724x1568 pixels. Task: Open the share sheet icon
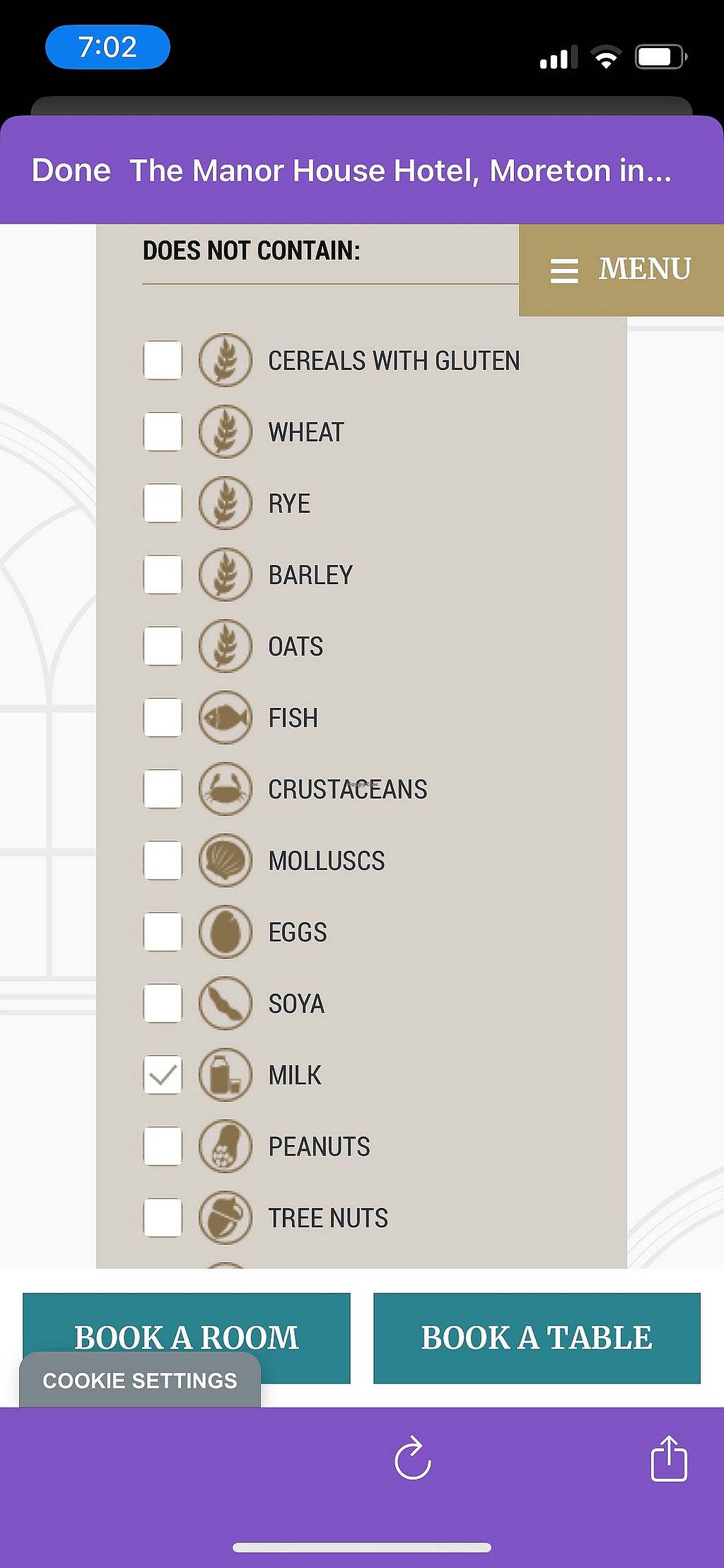668,1458
